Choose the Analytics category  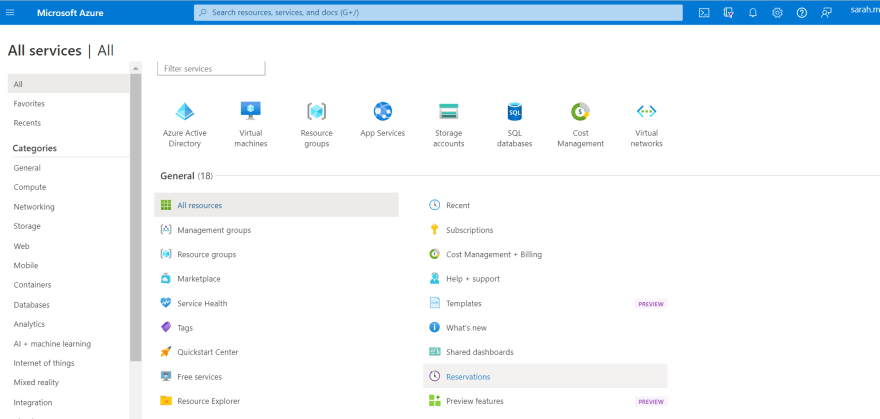pos(29,324)
